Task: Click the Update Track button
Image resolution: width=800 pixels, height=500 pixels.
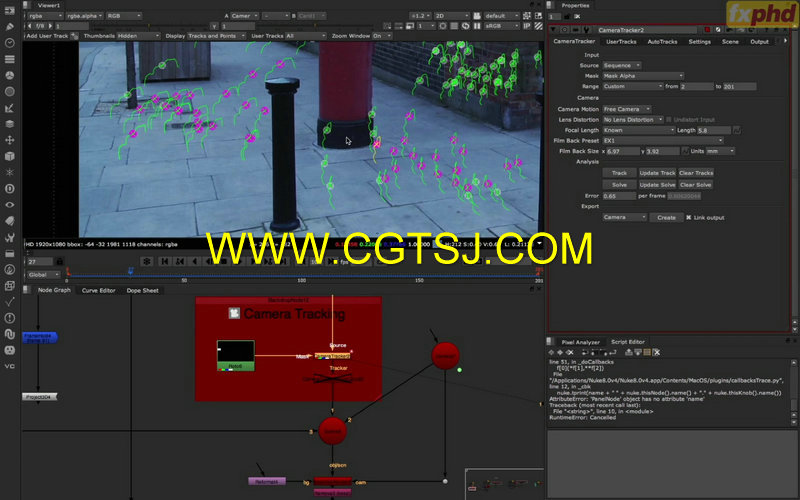Action: [657, 173]
